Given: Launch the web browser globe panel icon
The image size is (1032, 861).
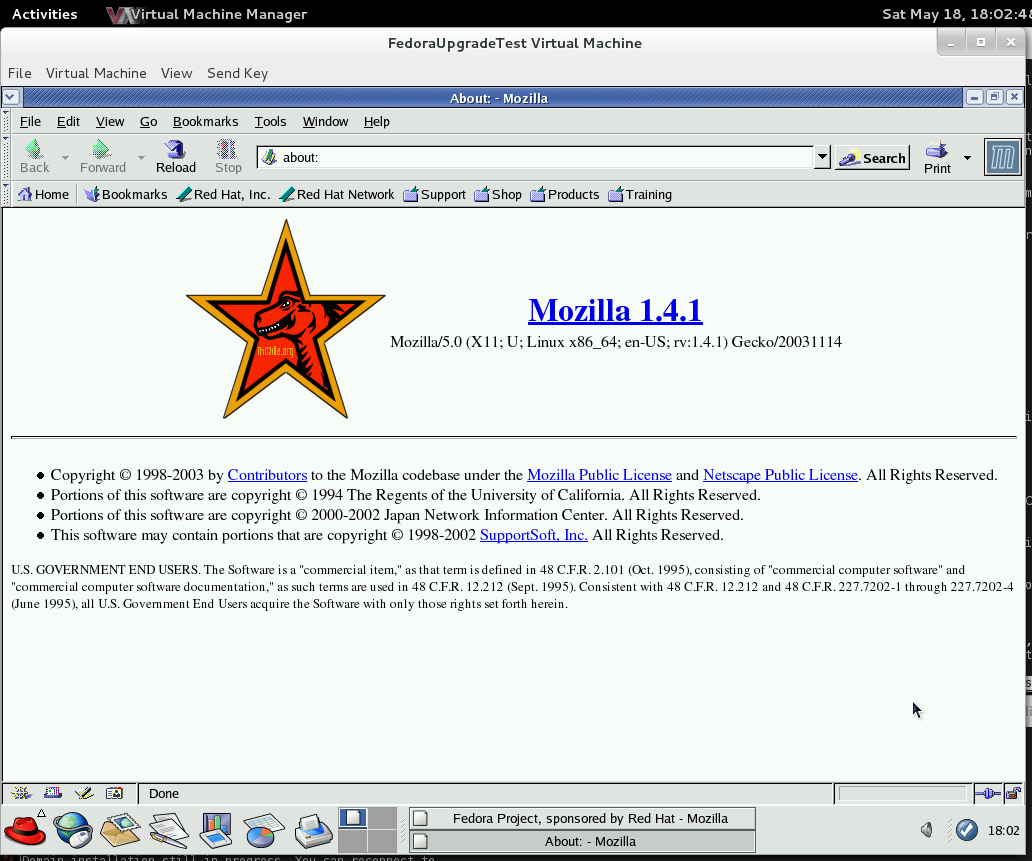Looking at the screenshot, I should (x=73, y=829).
